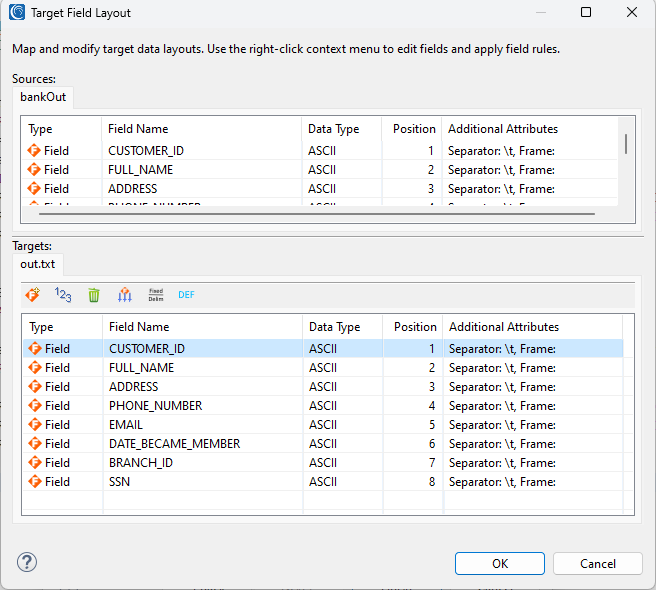Select ADDRESS in the sources table
The image size is (656, 590).
pyautogui.click(x=320, y=189)
